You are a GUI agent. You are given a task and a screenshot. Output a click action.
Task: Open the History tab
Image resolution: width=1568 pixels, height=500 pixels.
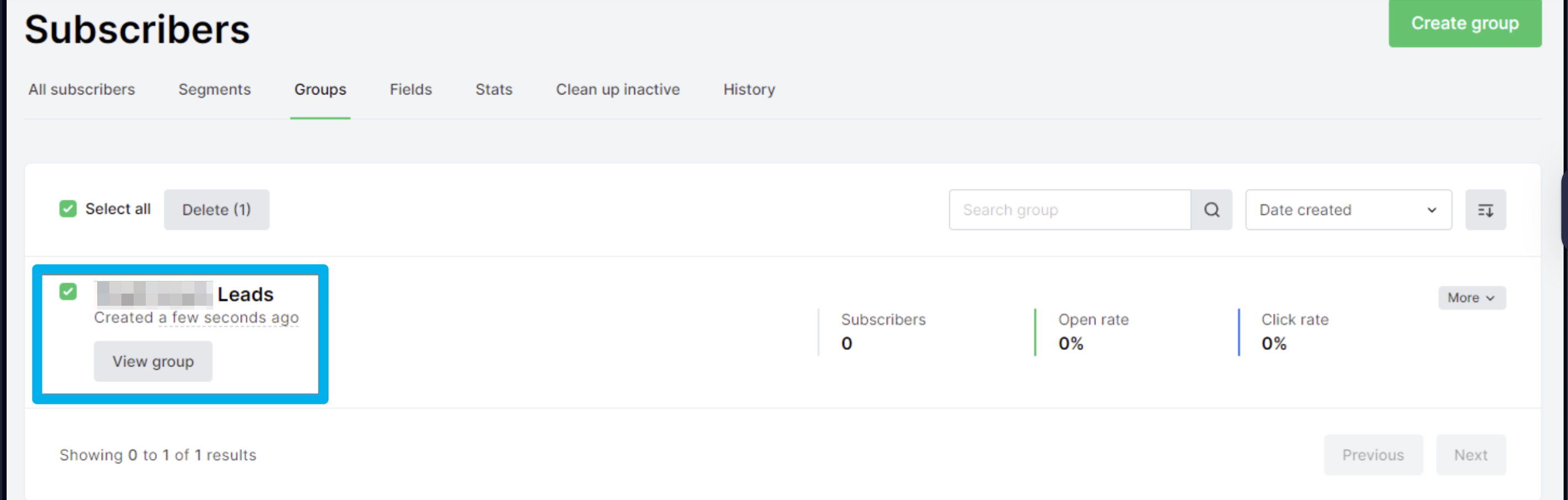pos(749,89)
